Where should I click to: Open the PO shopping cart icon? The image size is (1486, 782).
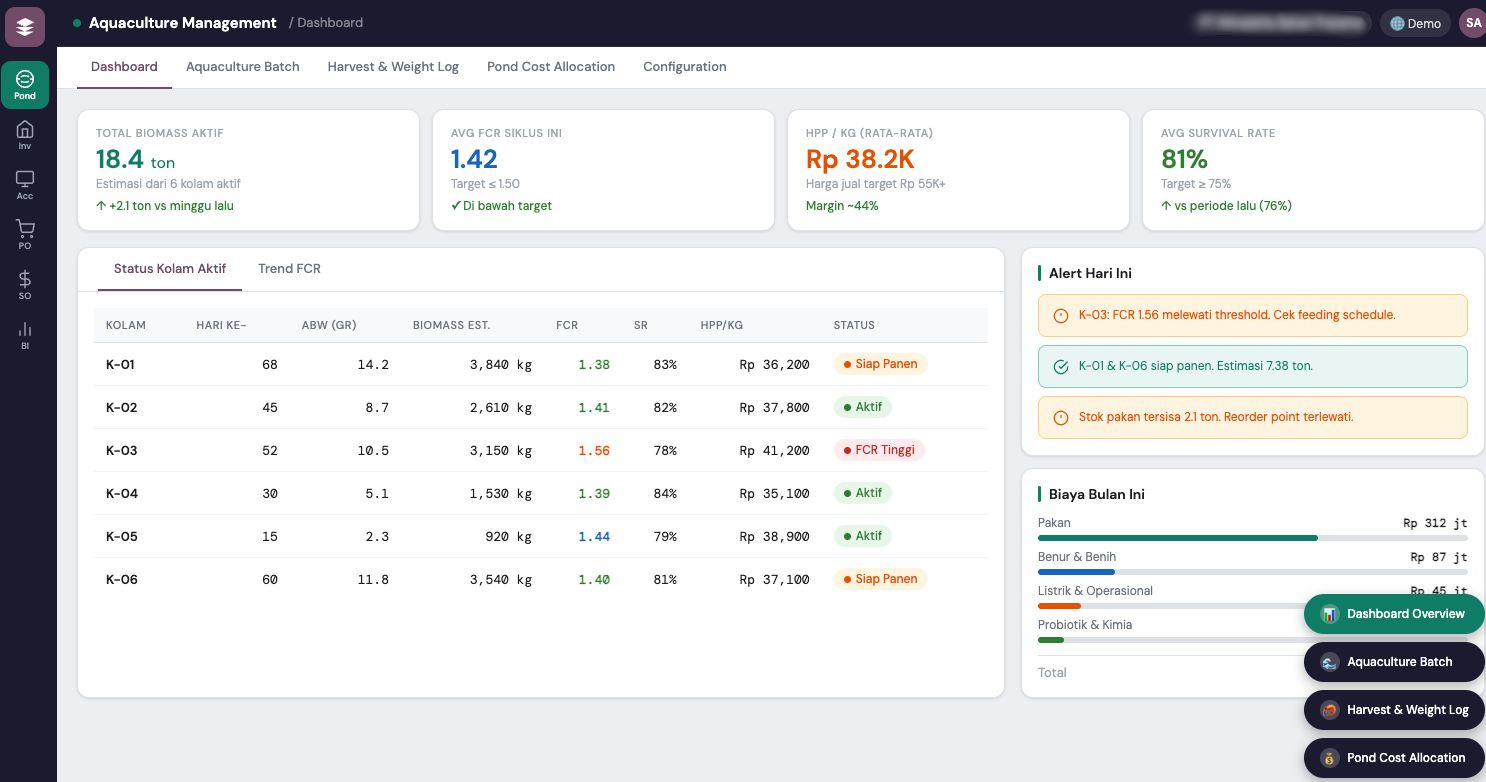pyautogui.click(x=25, y=235)
